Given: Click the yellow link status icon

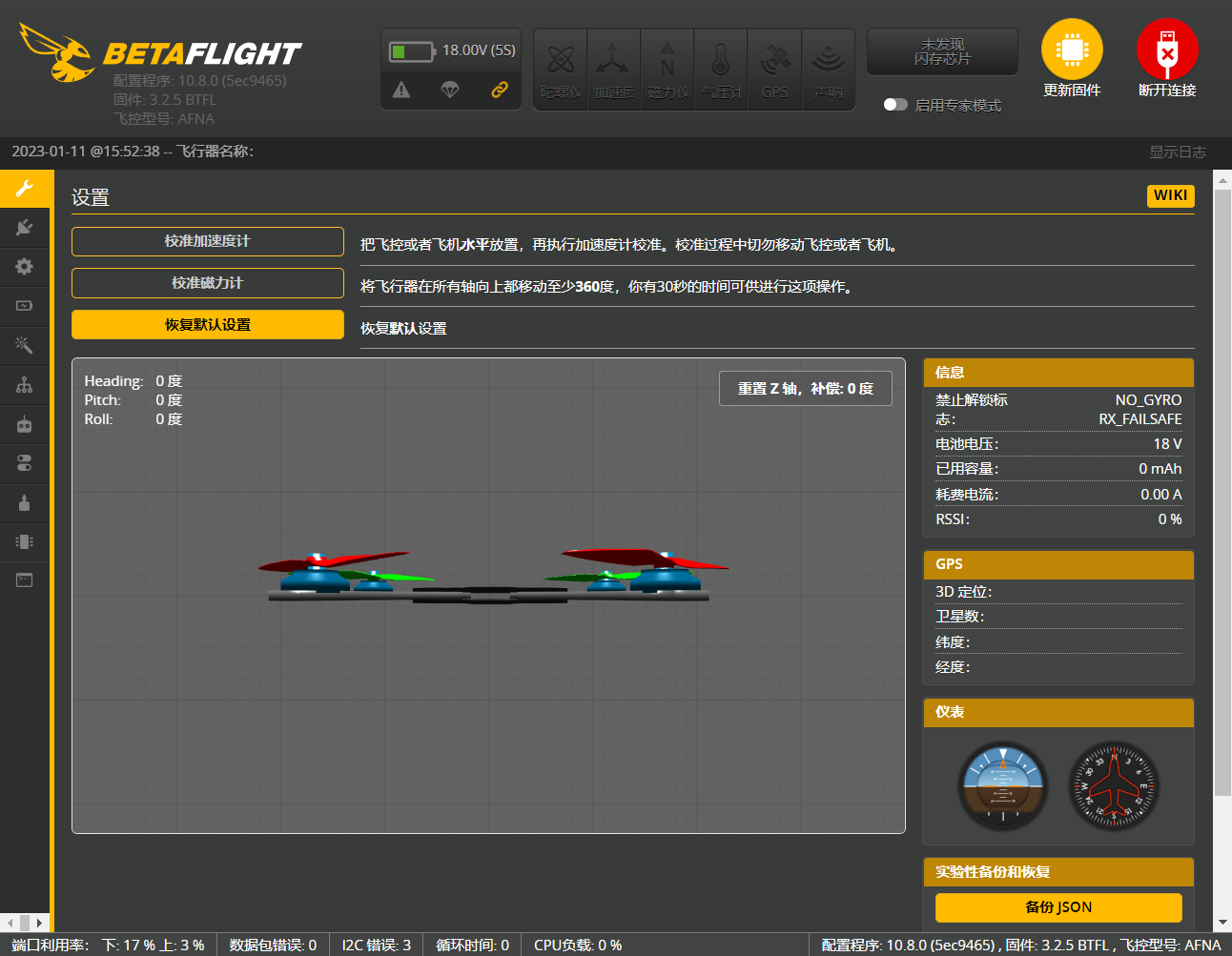Looking at the screenshot, I should 499,90.
